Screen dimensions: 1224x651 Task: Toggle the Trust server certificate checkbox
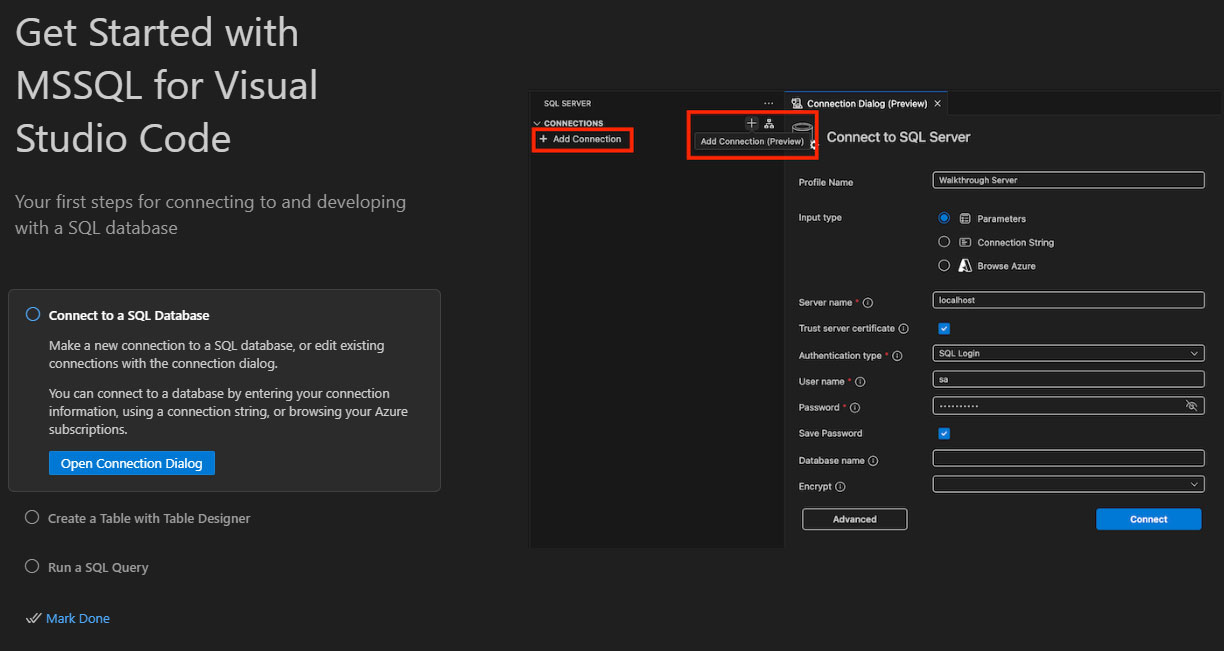click(944, 328)
